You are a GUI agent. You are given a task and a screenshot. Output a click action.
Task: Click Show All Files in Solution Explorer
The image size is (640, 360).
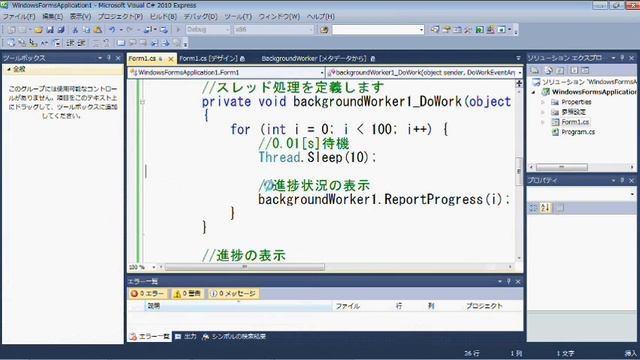pos(548,71)
